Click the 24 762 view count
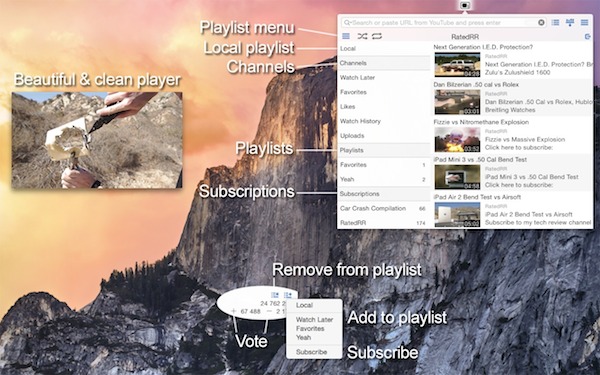This screenshot has height=375, width=600. [x=274, y=303]
